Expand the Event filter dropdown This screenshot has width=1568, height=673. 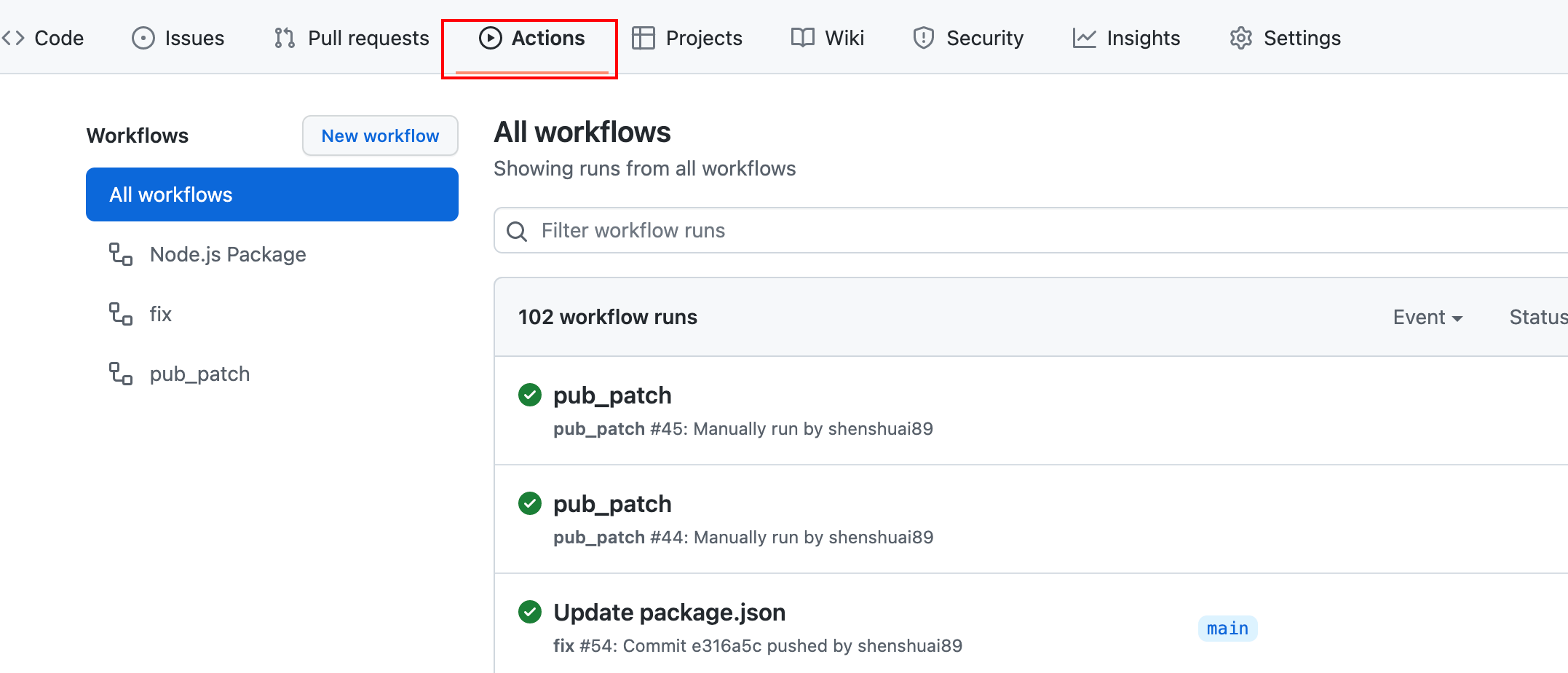1428,317
